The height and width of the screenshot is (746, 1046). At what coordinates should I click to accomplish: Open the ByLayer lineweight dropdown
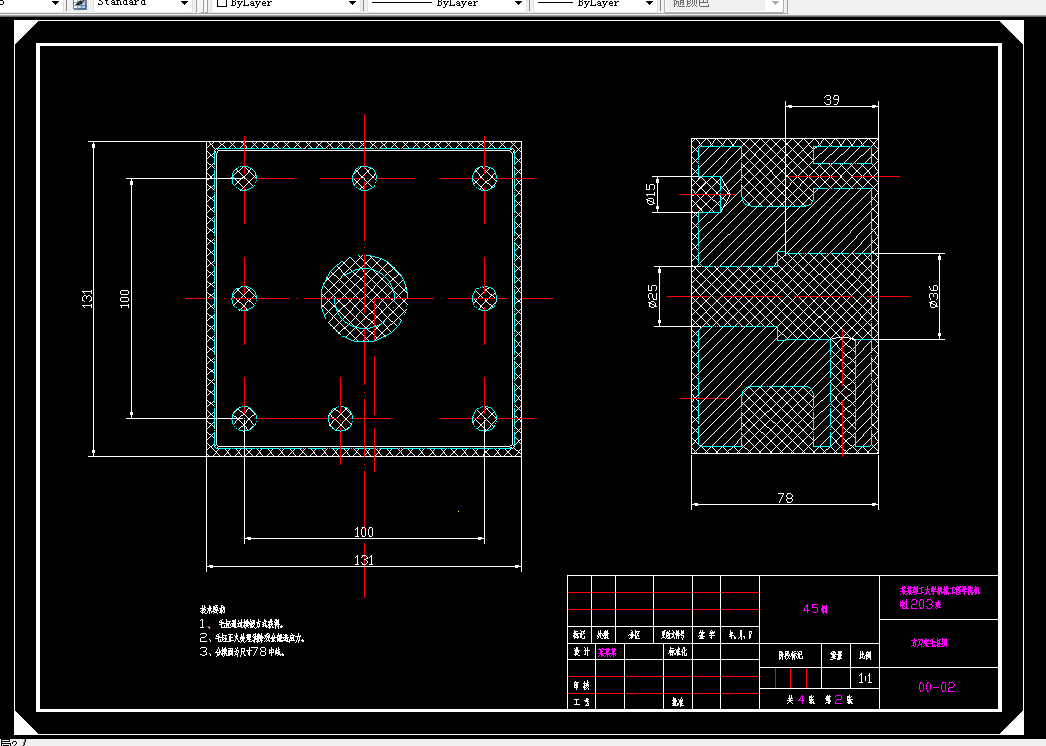[x=649, y=3]
